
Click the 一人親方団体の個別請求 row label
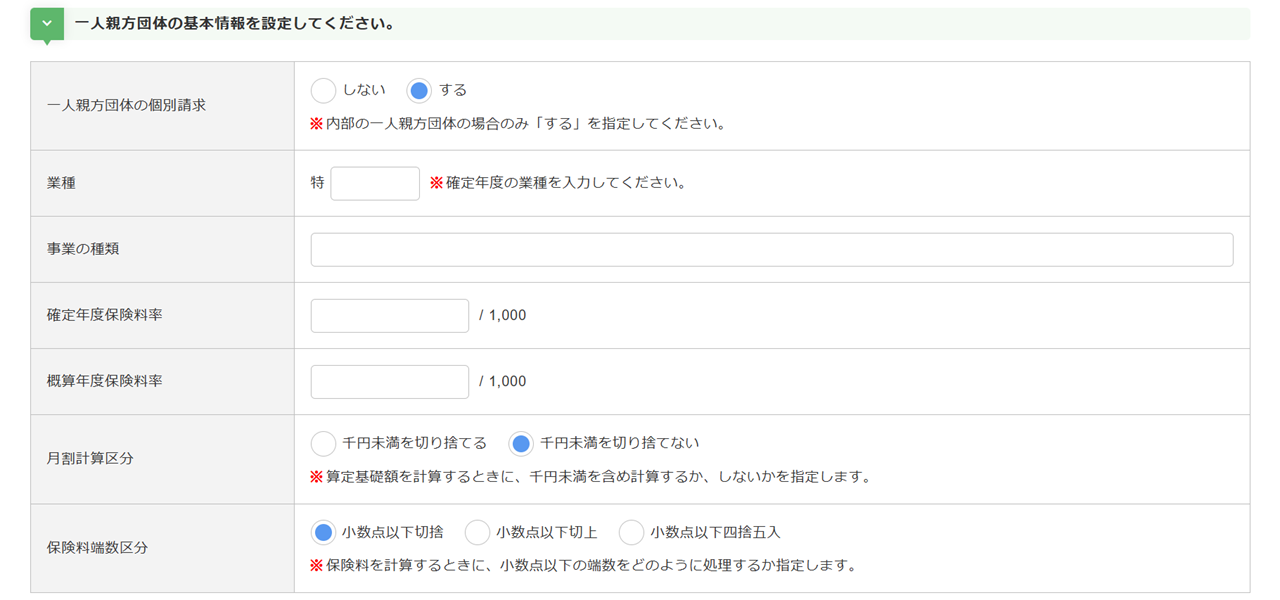point(126,105)
